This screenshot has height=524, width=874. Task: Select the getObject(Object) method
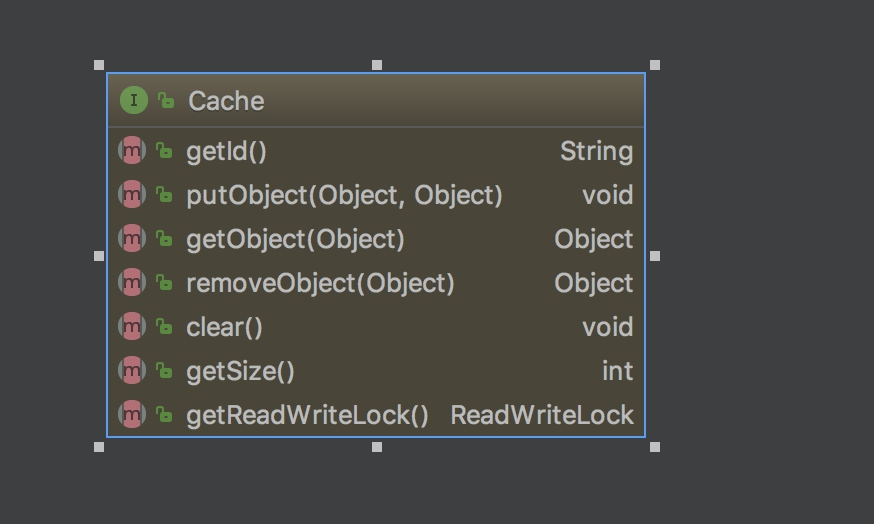295,239
